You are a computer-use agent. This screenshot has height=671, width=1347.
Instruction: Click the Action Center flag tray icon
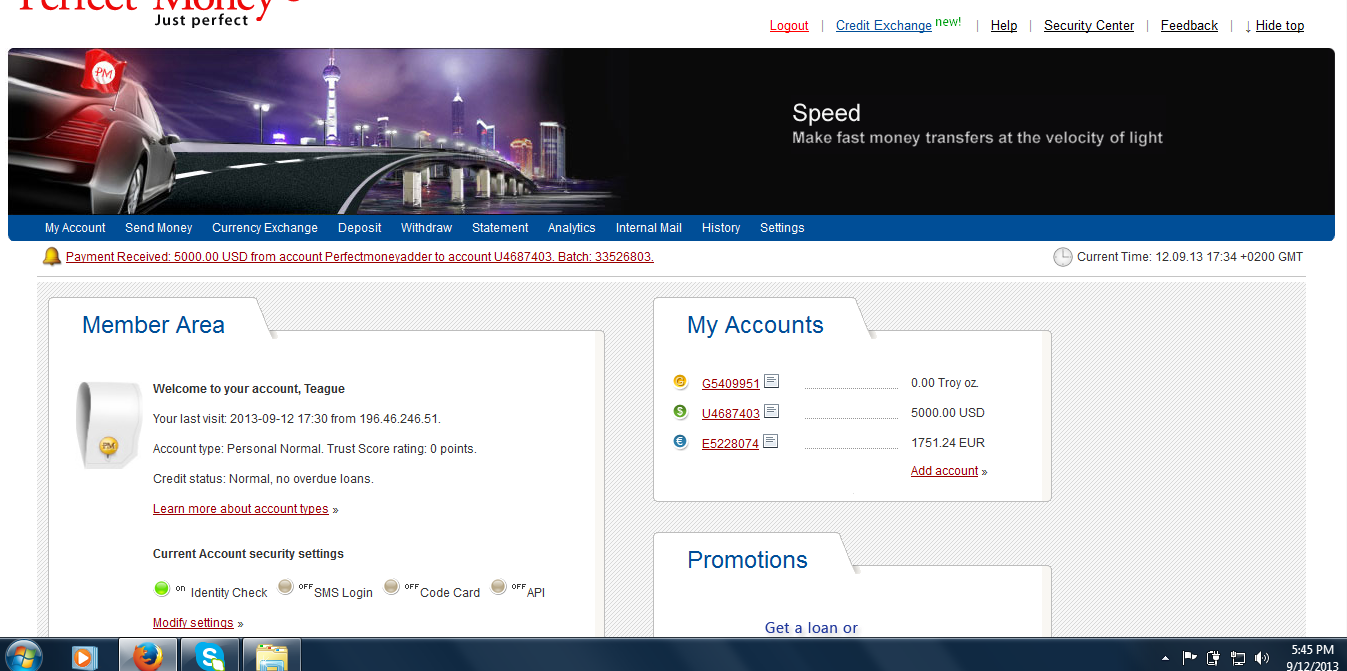1189,658
